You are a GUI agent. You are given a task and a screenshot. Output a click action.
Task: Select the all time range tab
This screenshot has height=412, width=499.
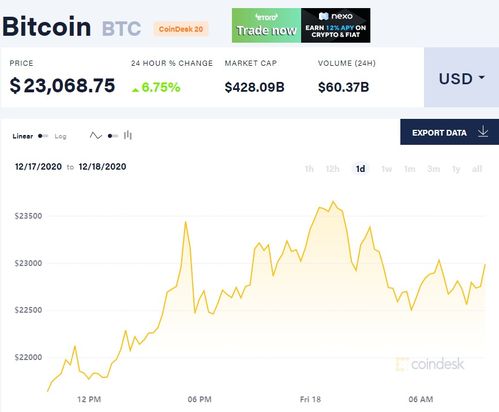pos(477,169)
